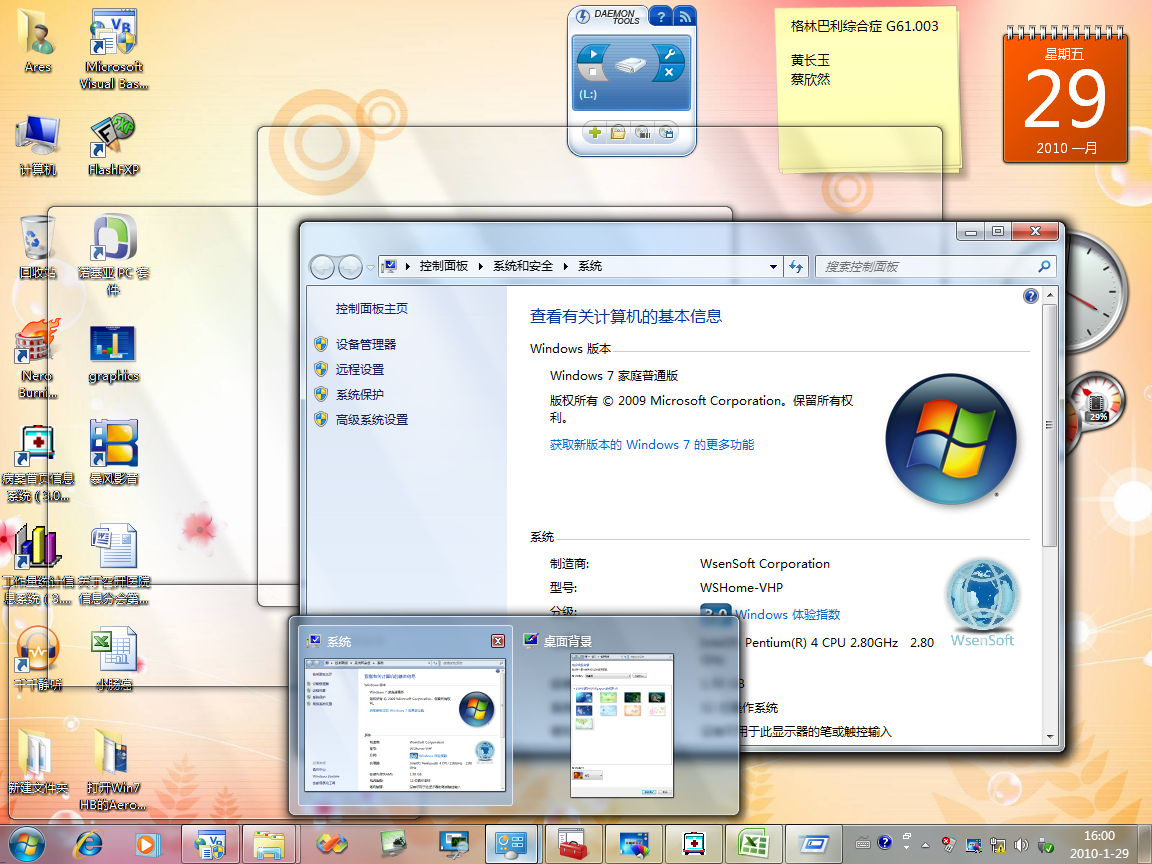Expand the address bar previous locations dropdown

coord(773,267)
